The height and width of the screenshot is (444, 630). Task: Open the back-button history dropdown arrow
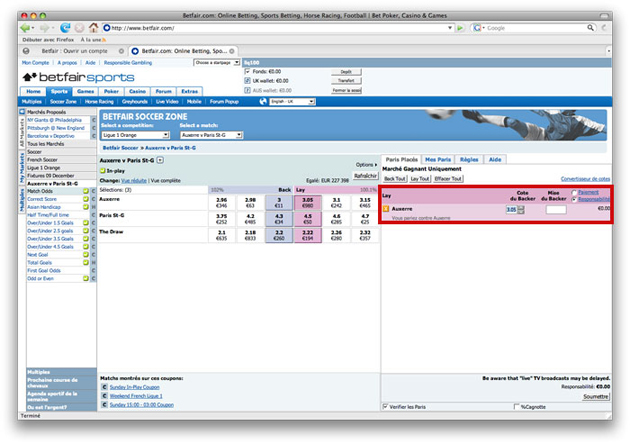33,28
